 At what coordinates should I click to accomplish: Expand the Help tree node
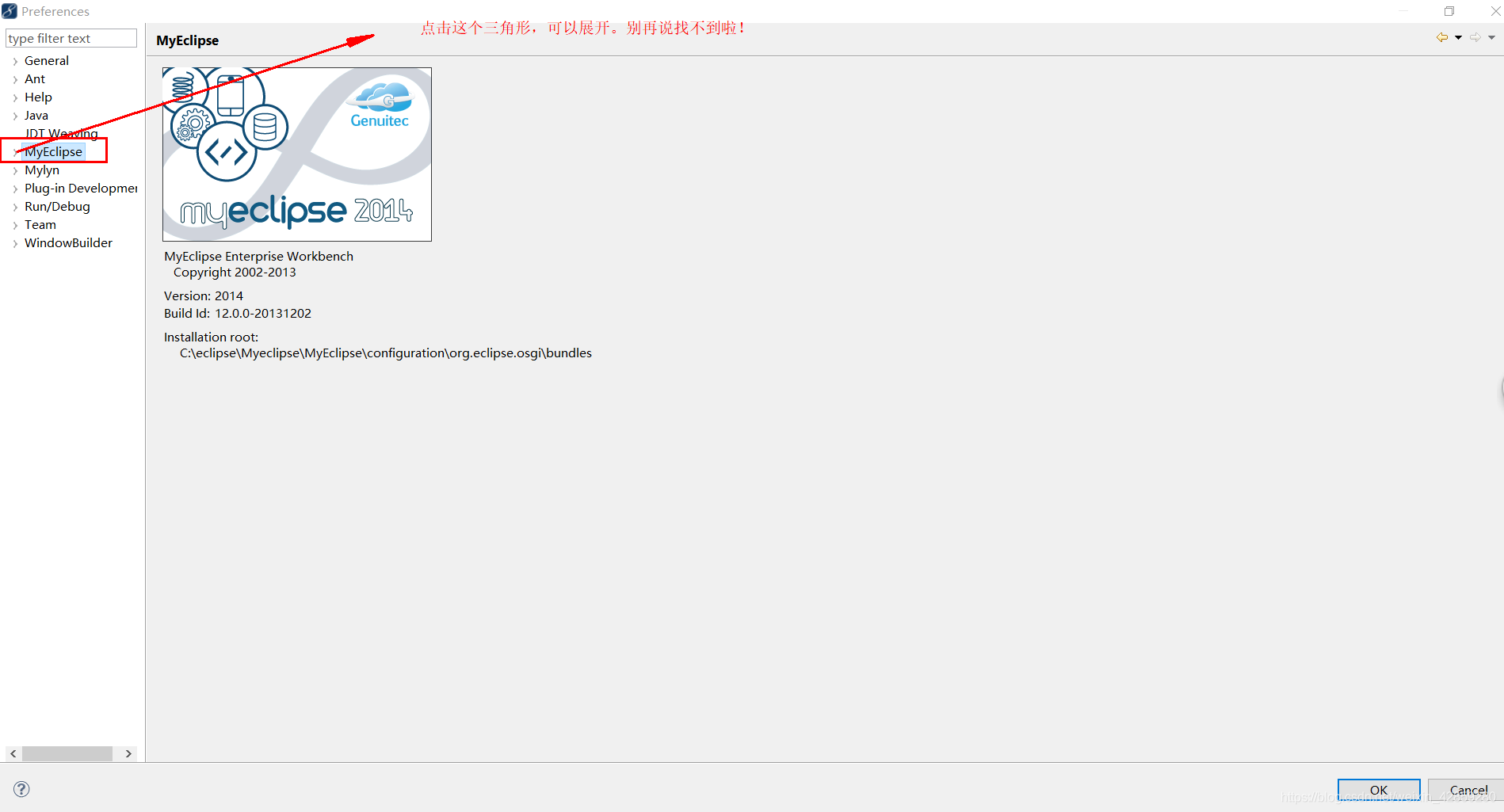coord(15,97)
